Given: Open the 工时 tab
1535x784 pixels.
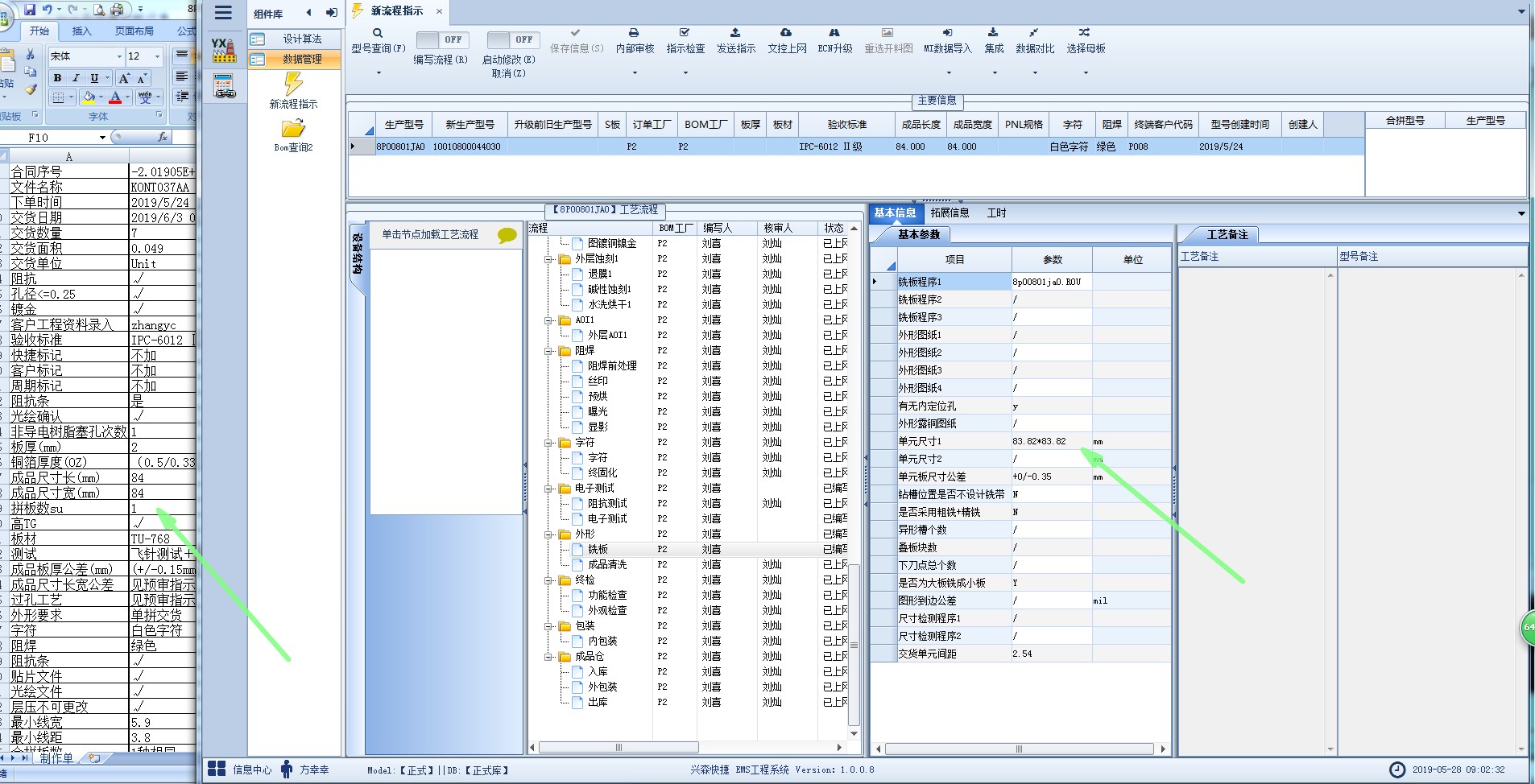Looking at the screenshot, I should click(x=996, y=213).
